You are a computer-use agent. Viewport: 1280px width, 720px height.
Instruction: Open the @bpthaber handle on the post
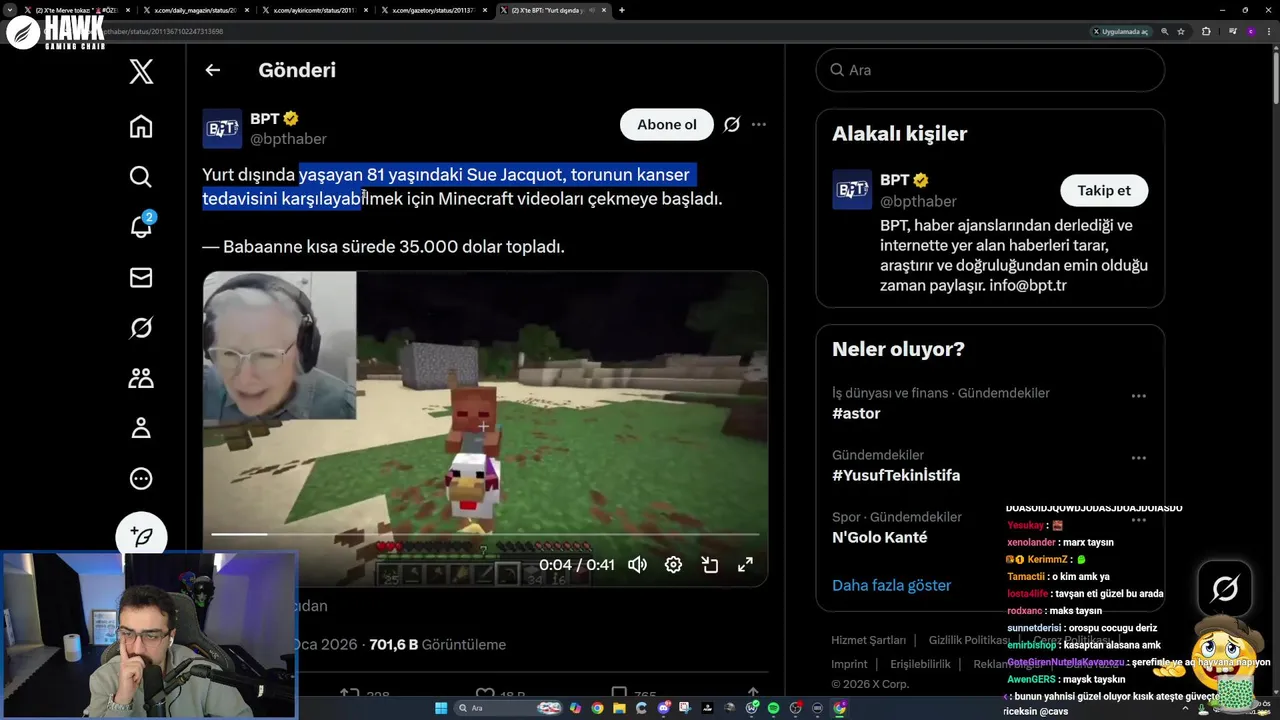pyautogui.click(x=288, y=139)
